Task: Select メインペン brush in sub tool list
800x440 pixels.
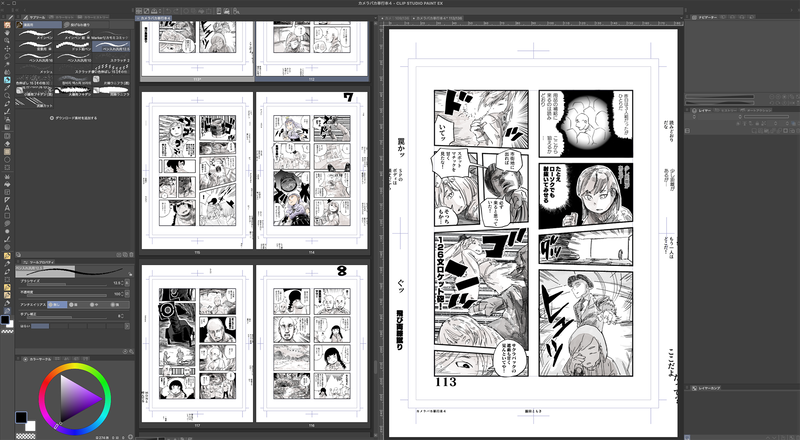Action: (34, 35)
